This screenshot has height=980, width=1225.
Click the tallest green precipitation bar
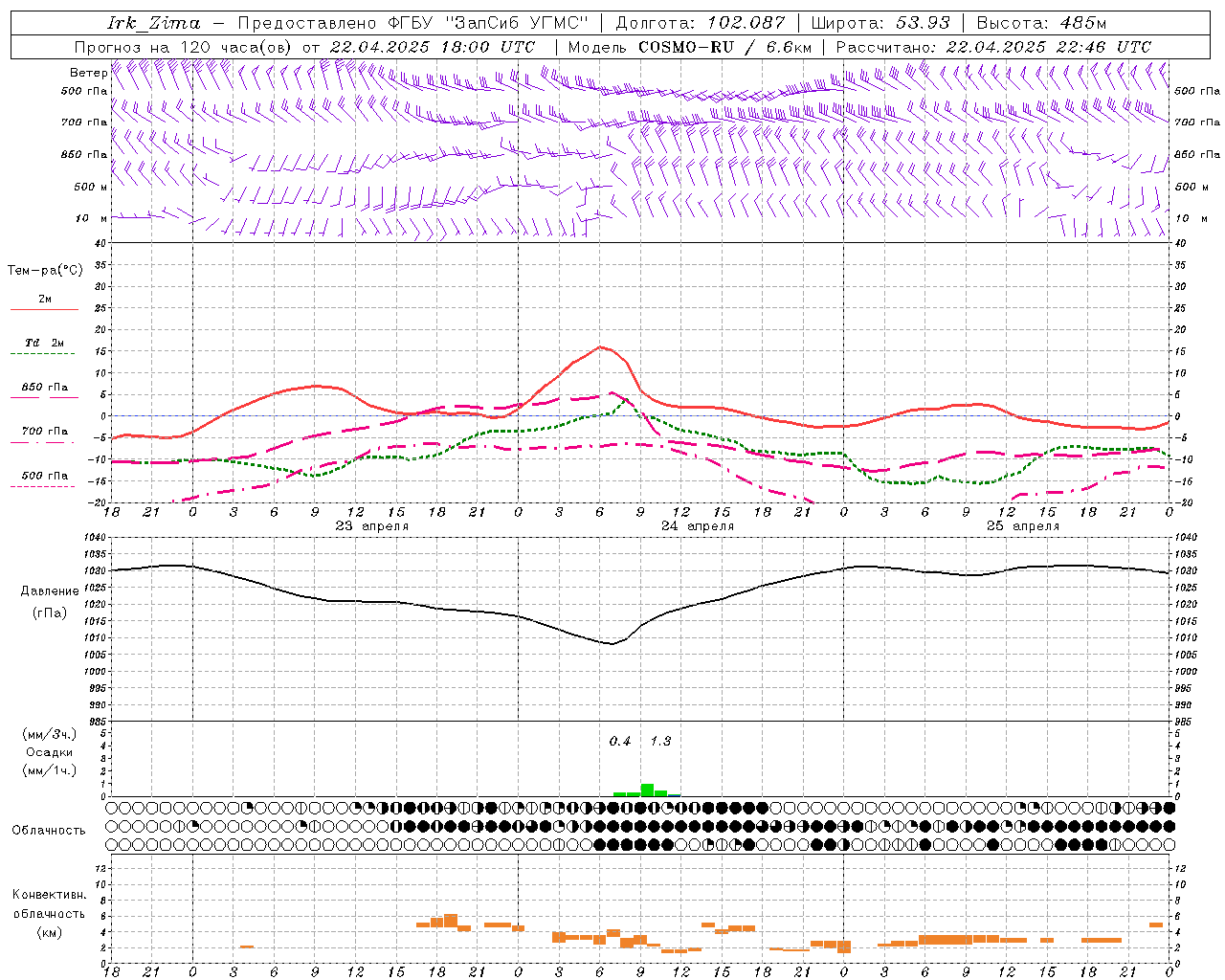click(647, 791)
